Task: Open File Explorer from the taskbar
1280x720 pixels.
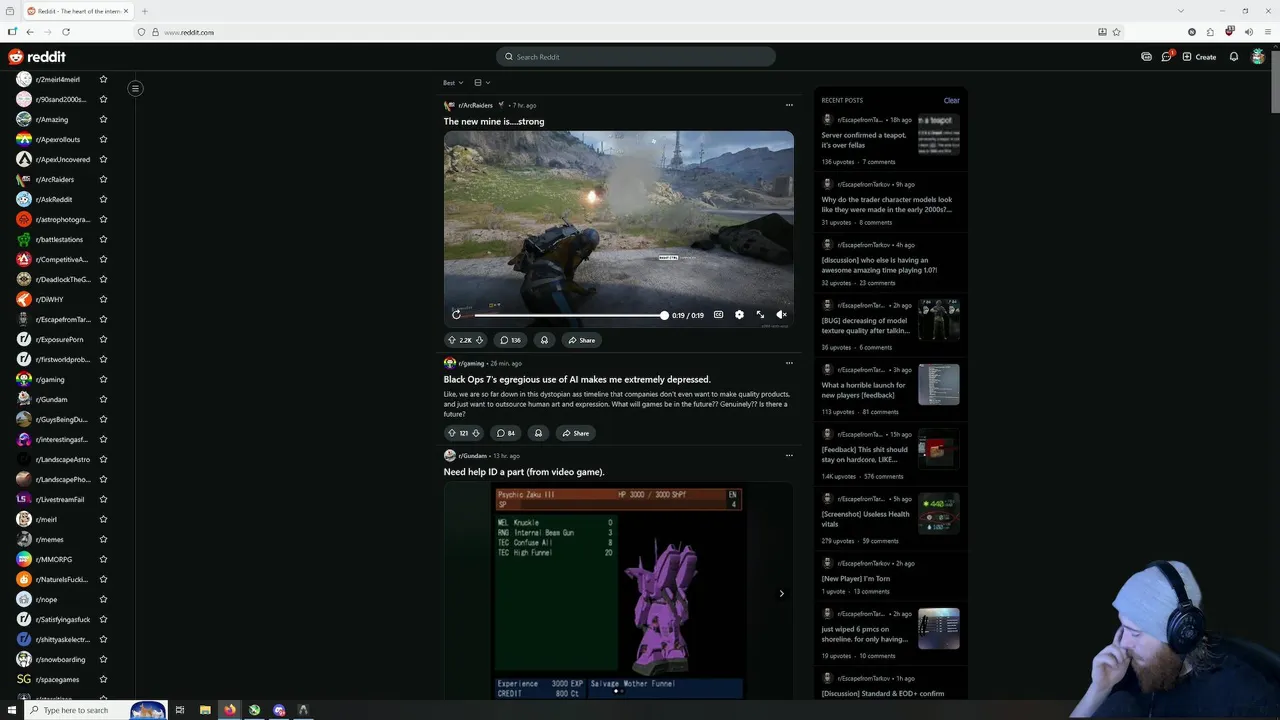Action: (205, 710)
